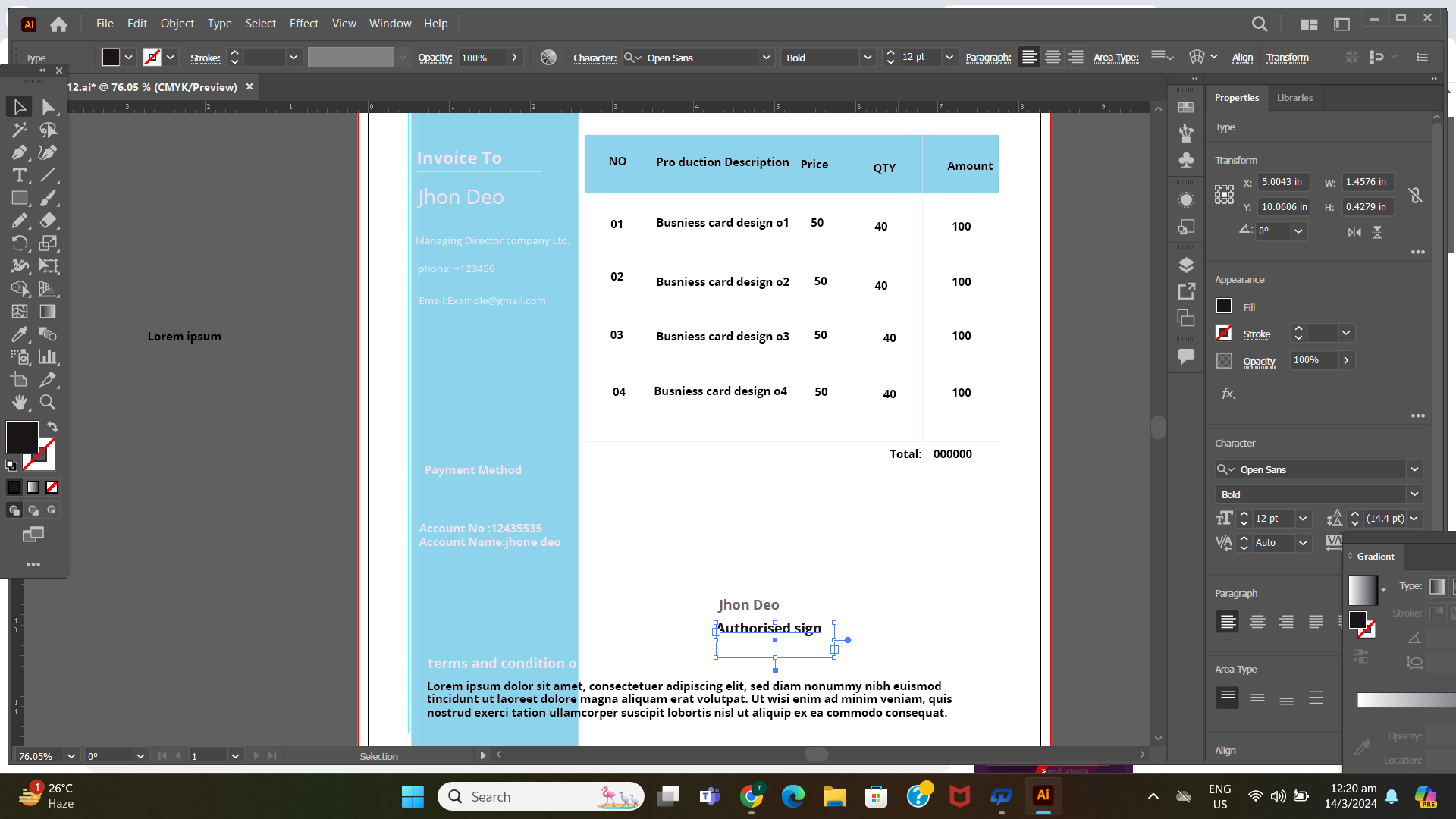
Task: Open the Effect menu
Action: (x=303, y=24)
